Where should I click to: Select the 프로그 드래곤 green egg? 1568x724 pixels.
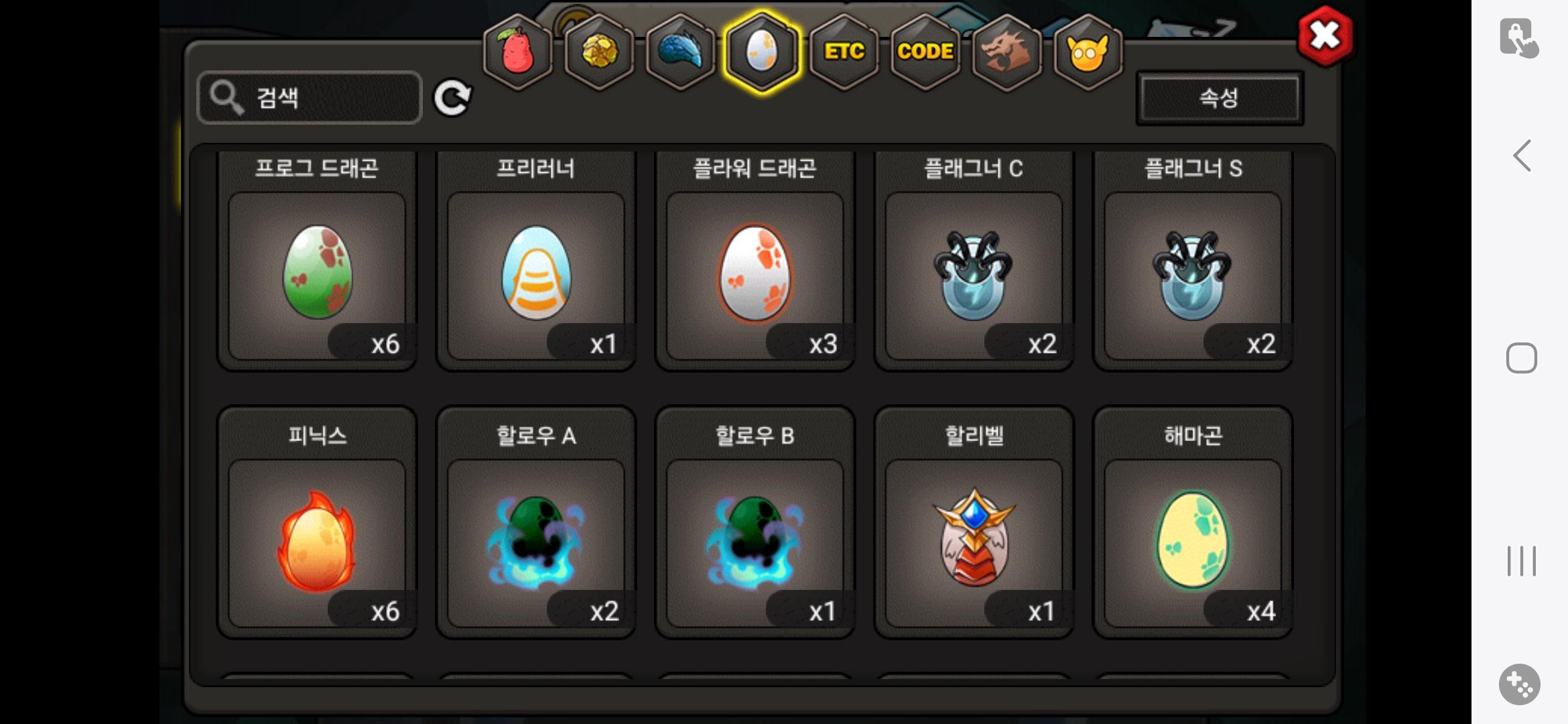tap(317, 262)
